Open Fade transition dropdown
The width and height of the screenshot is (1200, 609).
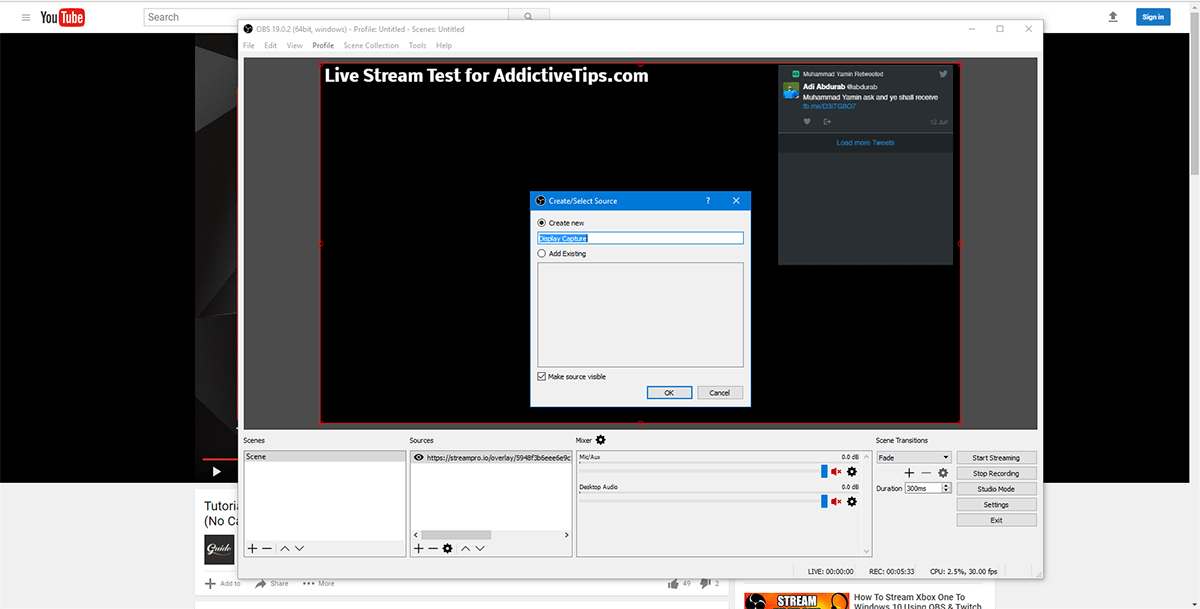tap(913, 457)
